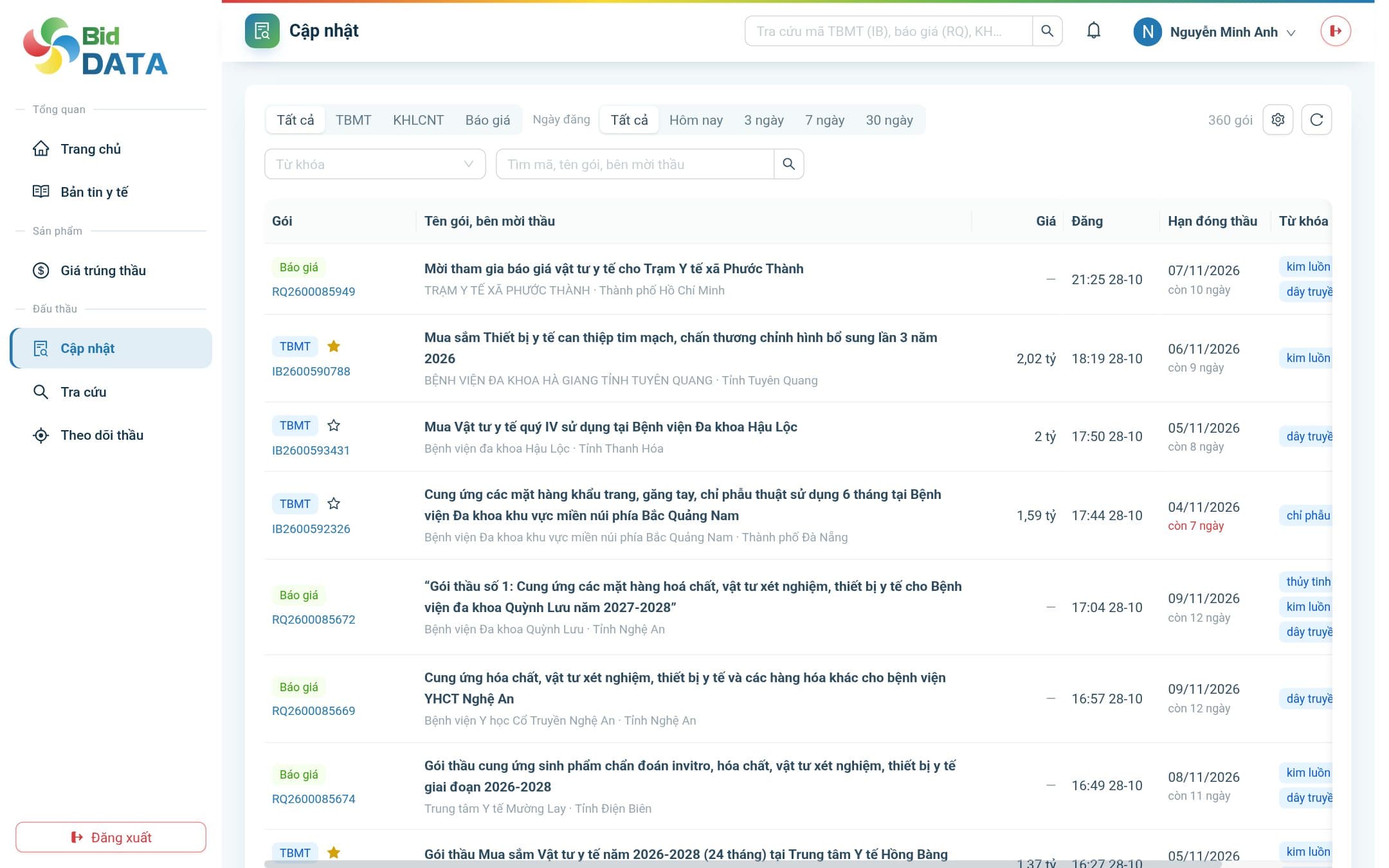Click the thủy tinh keyword tag

(x=1306, y=582)
